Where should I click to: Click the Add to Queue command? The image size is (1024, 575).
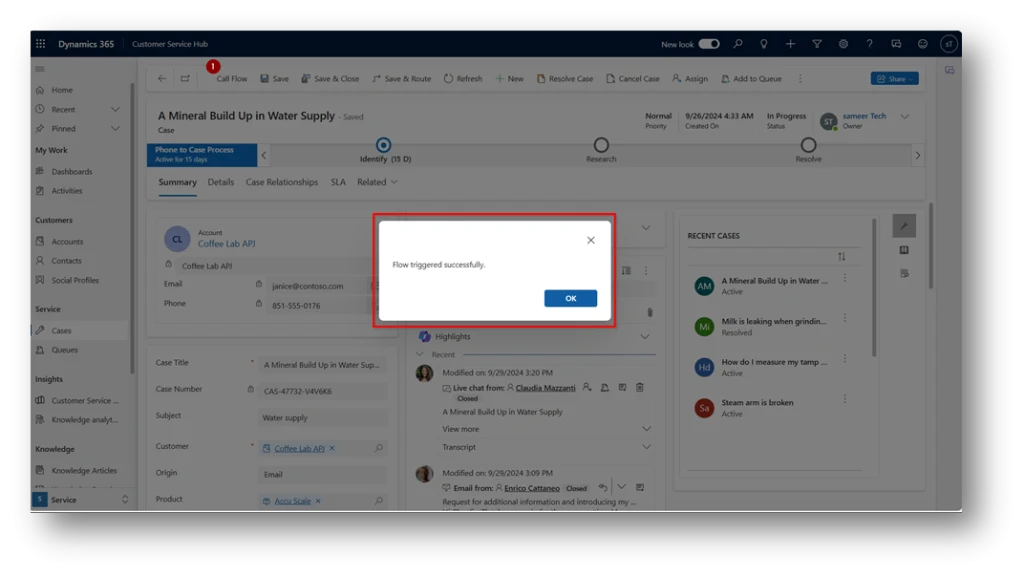(751, 79)
